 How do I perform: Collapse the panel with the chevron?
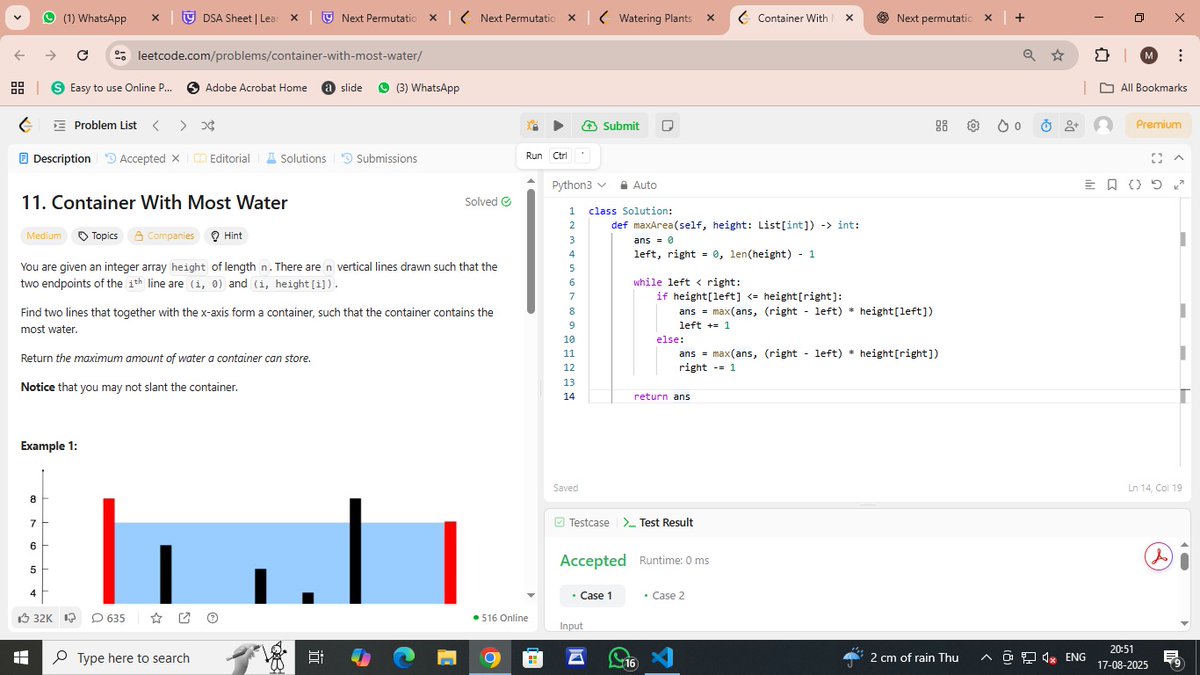pyautogui.click(x=1178, y=158)
